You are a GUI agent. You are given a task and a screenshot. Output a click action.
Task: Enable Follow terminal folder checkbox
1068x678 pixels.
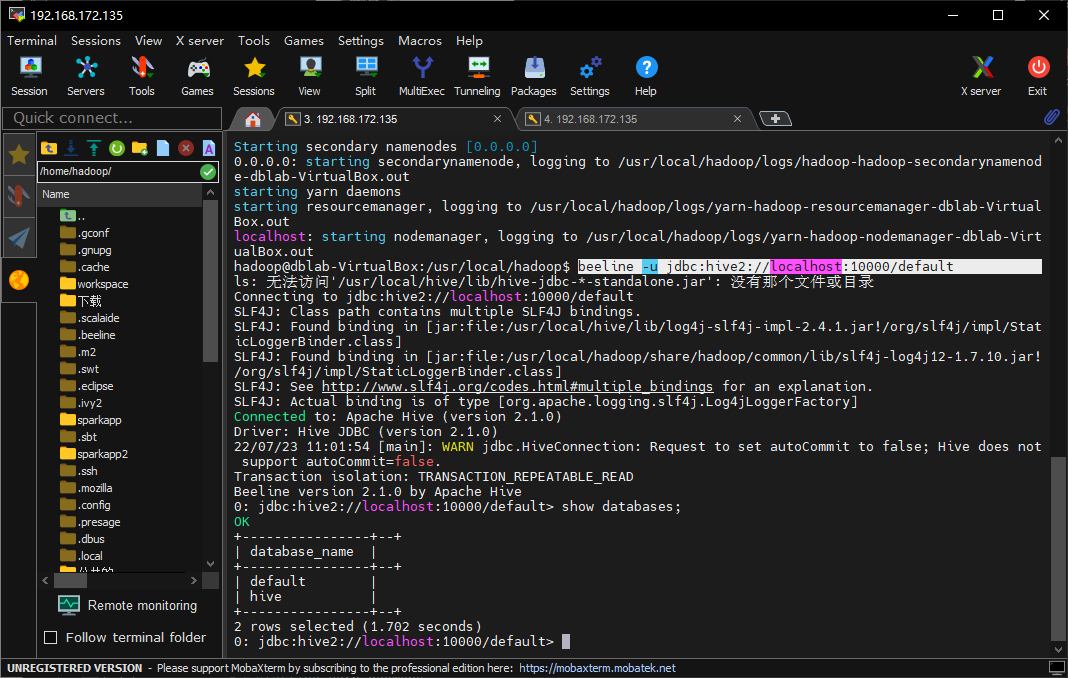click(x=50, y=638)
